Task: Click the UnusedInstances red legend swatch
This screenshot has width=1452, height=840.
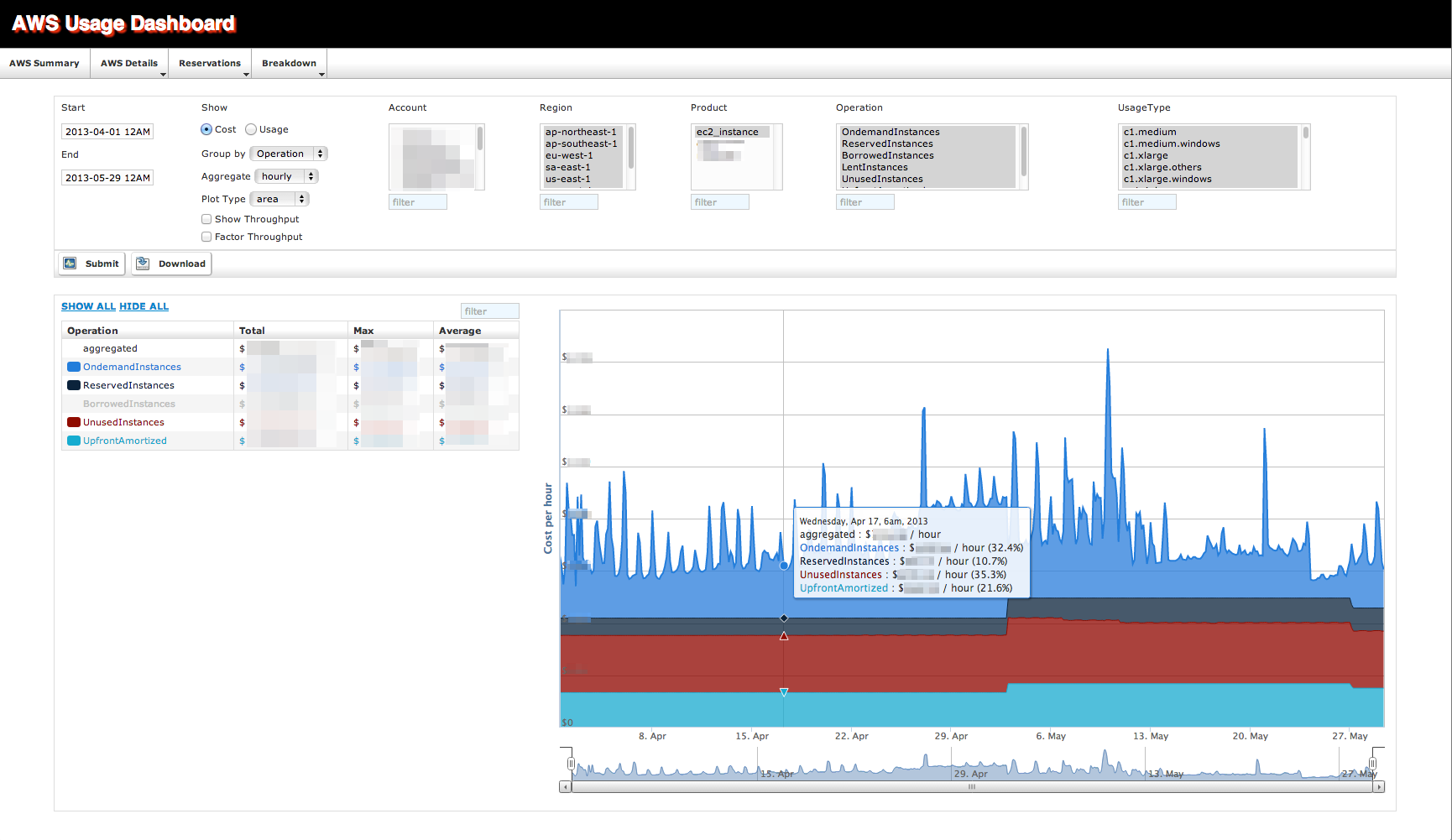Action: pos(74,422)
